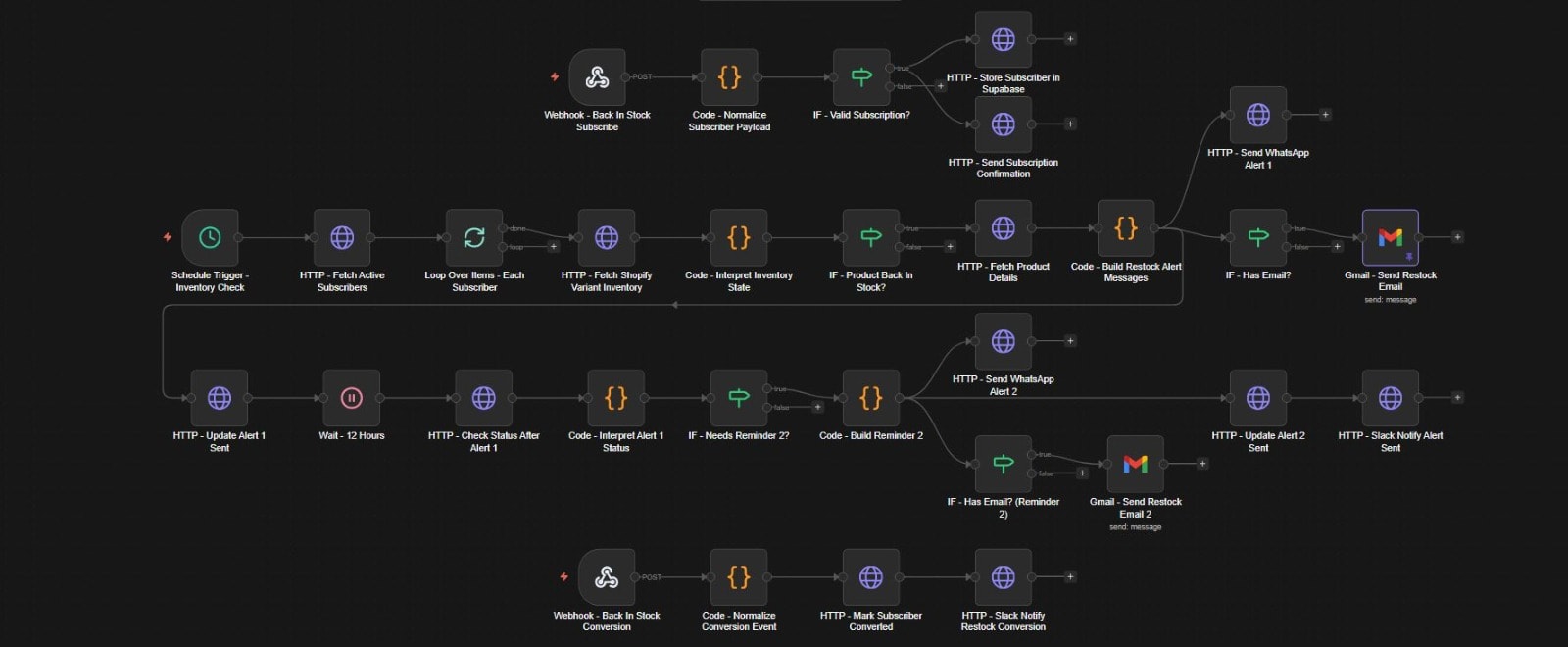This screenshot has height=647, width=1568.
Task: Open the Webhook Back In Stock Conversion node
Action: pyautogui.click(x=607, y=577)
